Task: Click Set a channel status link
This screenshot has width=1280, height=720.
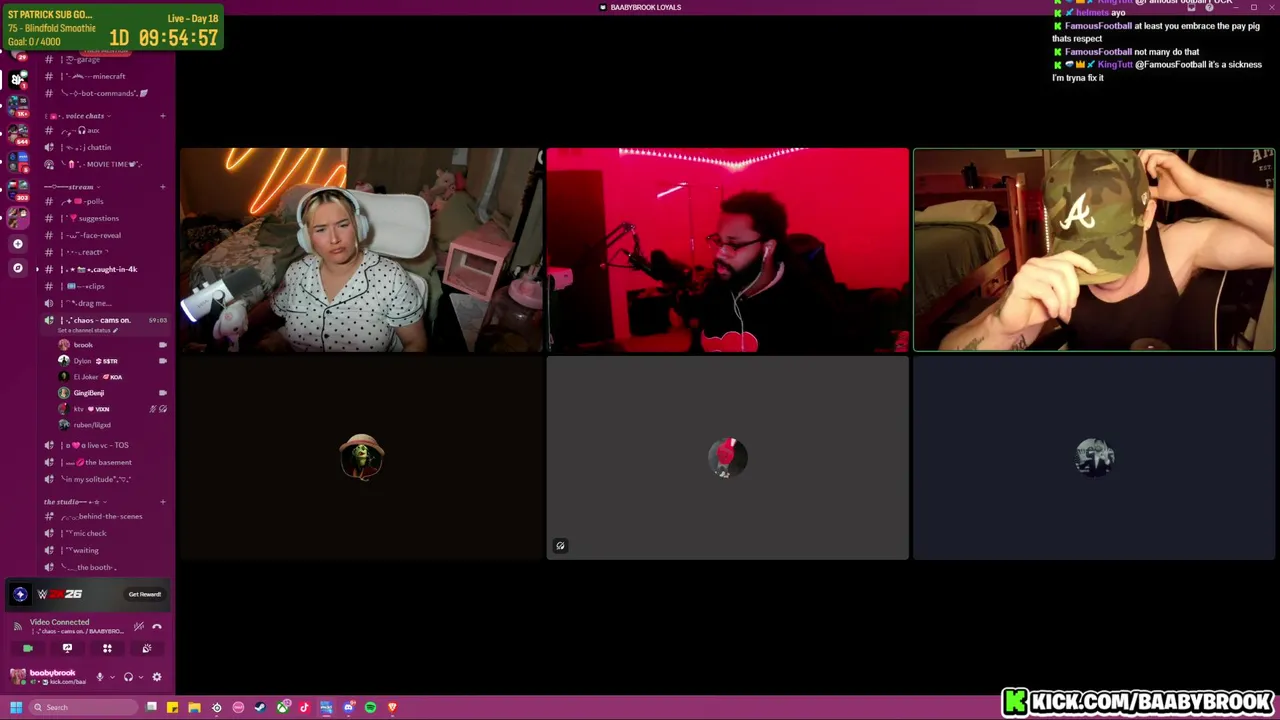Action: click(86, 331)
